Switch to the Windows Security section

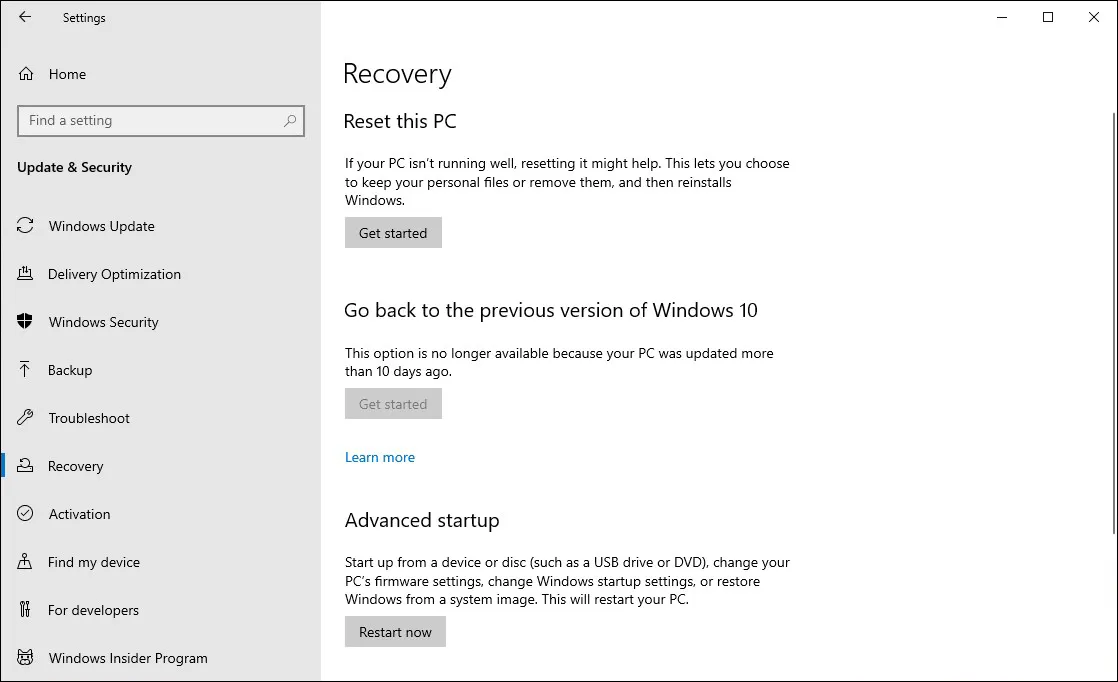[103, 322]
